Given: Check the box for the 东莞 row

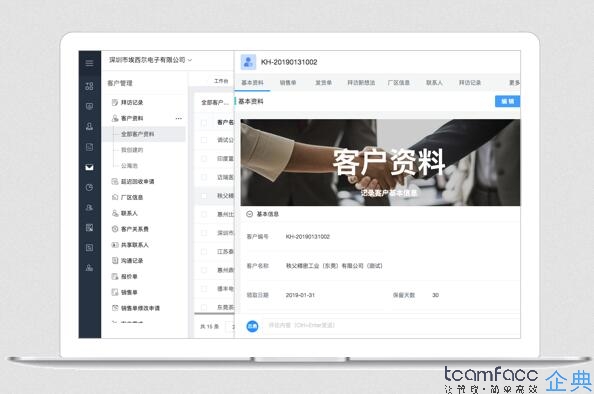Looking at the screenshot, I should tap(204, 307).
